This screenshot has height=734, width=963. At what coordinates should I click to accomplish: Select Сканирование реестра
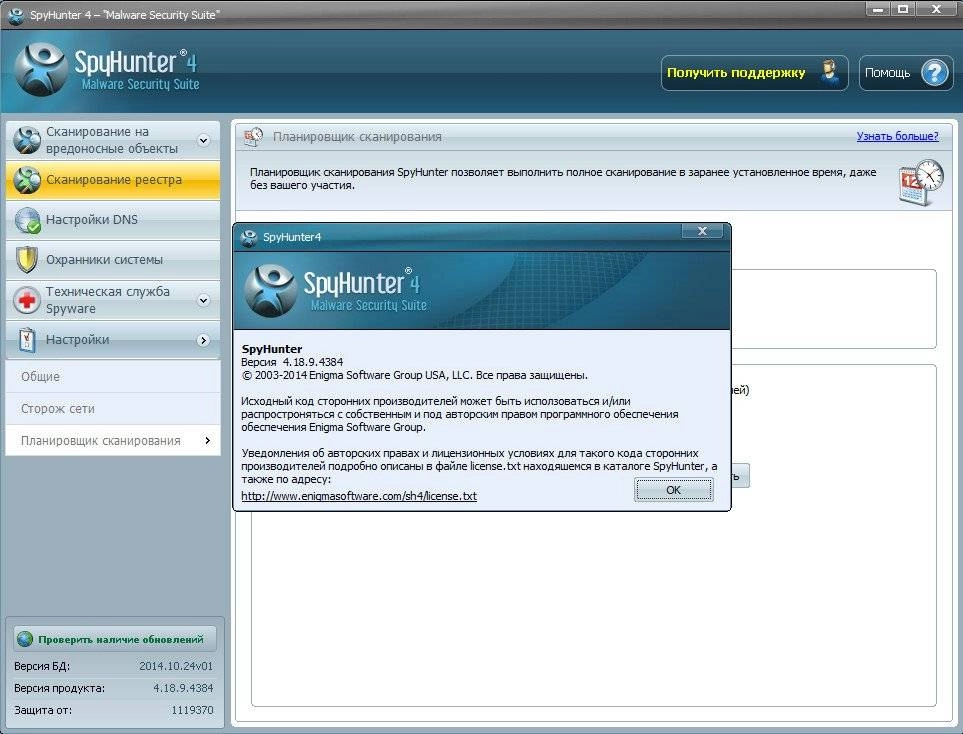point(113,180)
